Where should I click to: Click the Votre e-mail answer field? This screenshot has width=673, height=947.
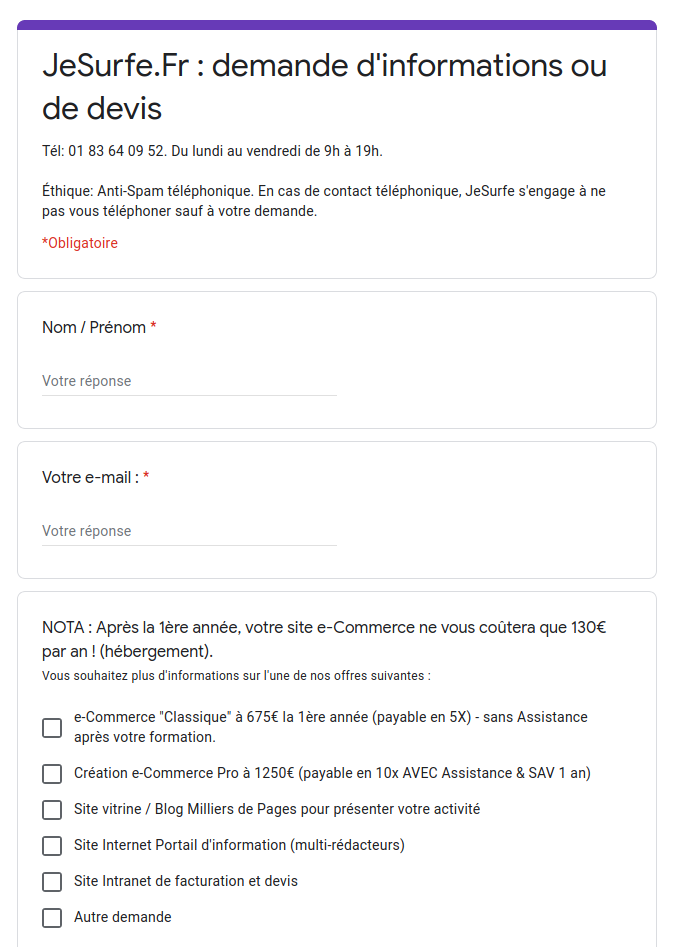(x=189, y=531)
